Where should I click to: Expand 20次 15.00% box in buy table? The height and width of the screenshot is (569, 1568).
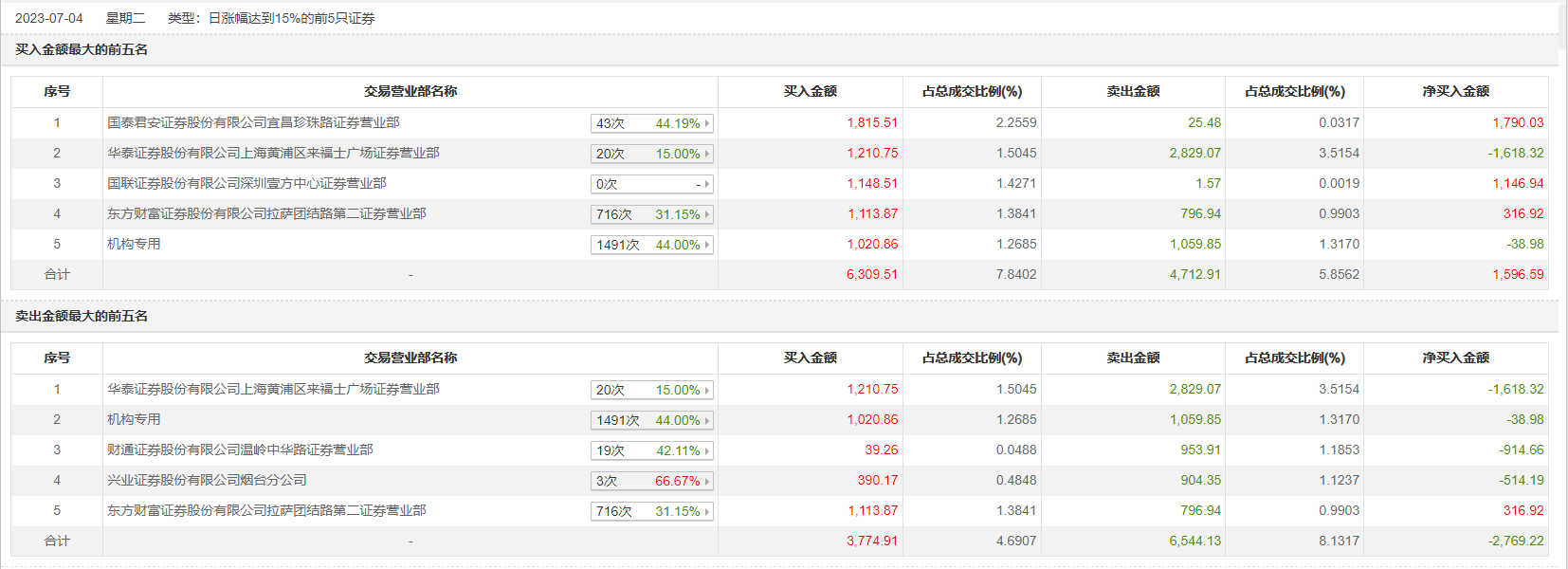707,154
